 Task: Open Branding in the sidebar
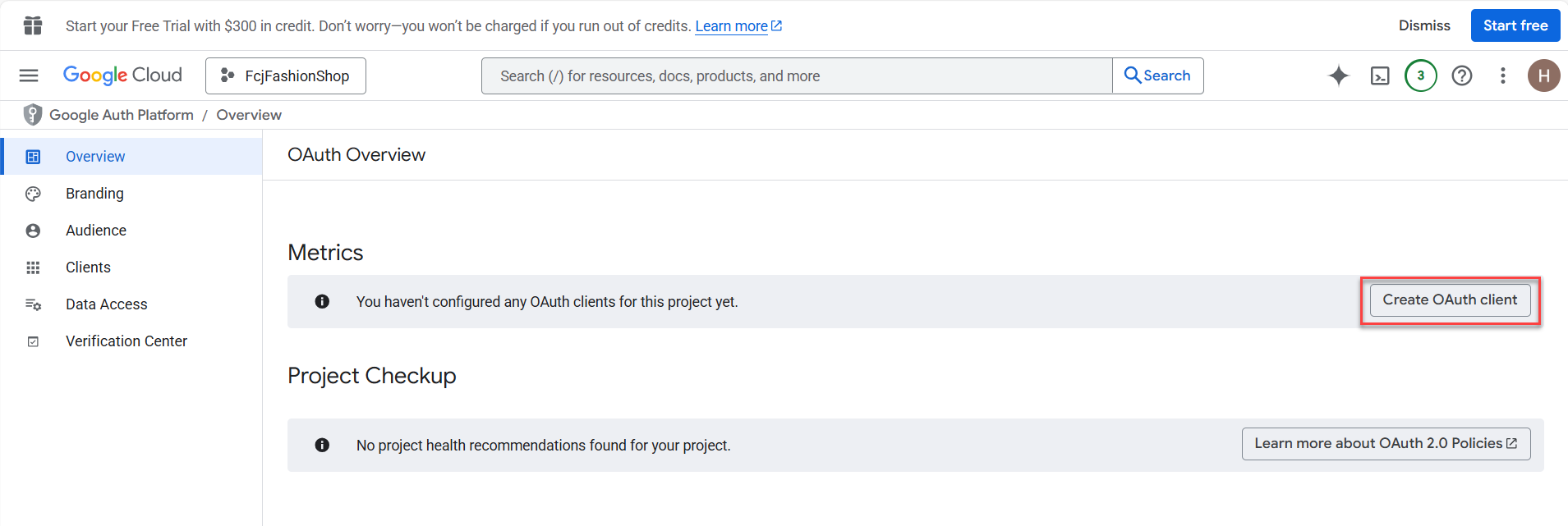pyautogui.click(x=131, y=194)
